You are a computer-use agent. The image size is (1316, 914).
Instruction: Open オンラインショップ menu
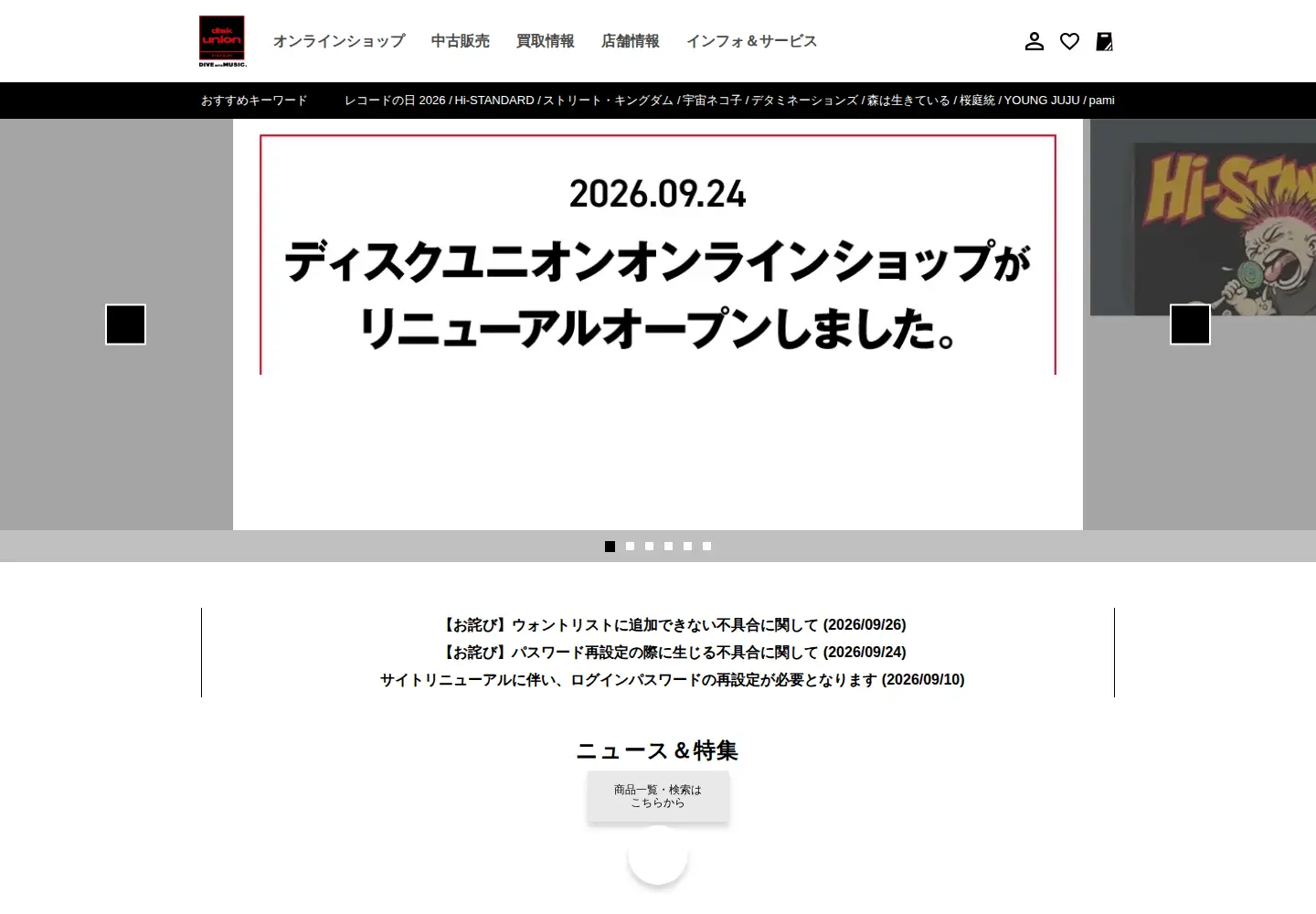click(339, 41)
